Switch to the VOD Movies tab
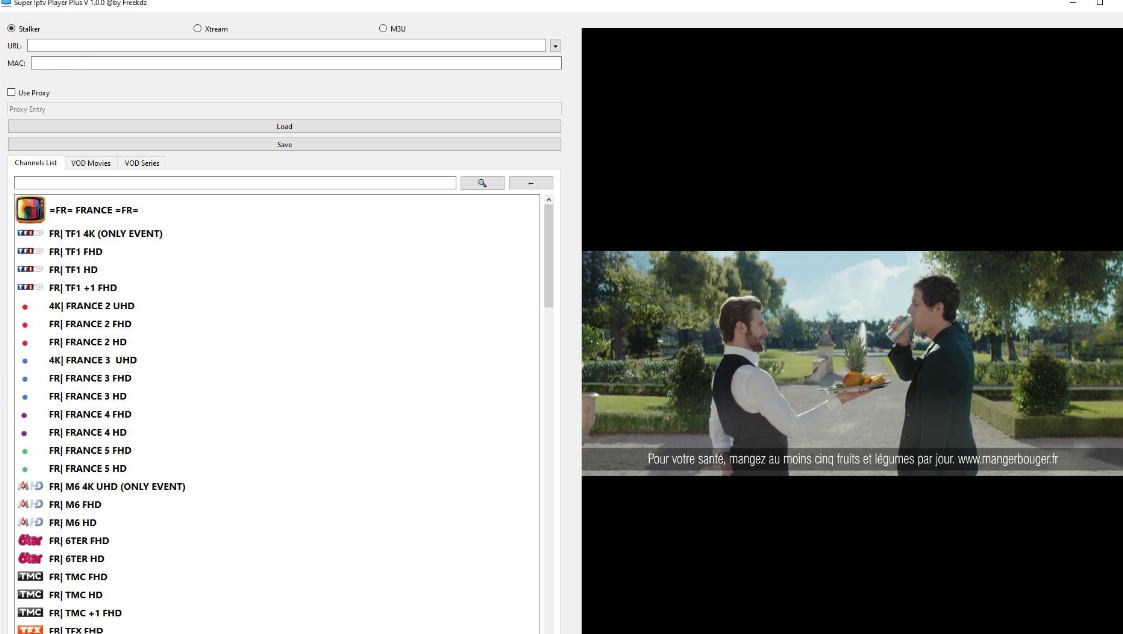Screen dimensions: 1123x634 pos(91,163)
